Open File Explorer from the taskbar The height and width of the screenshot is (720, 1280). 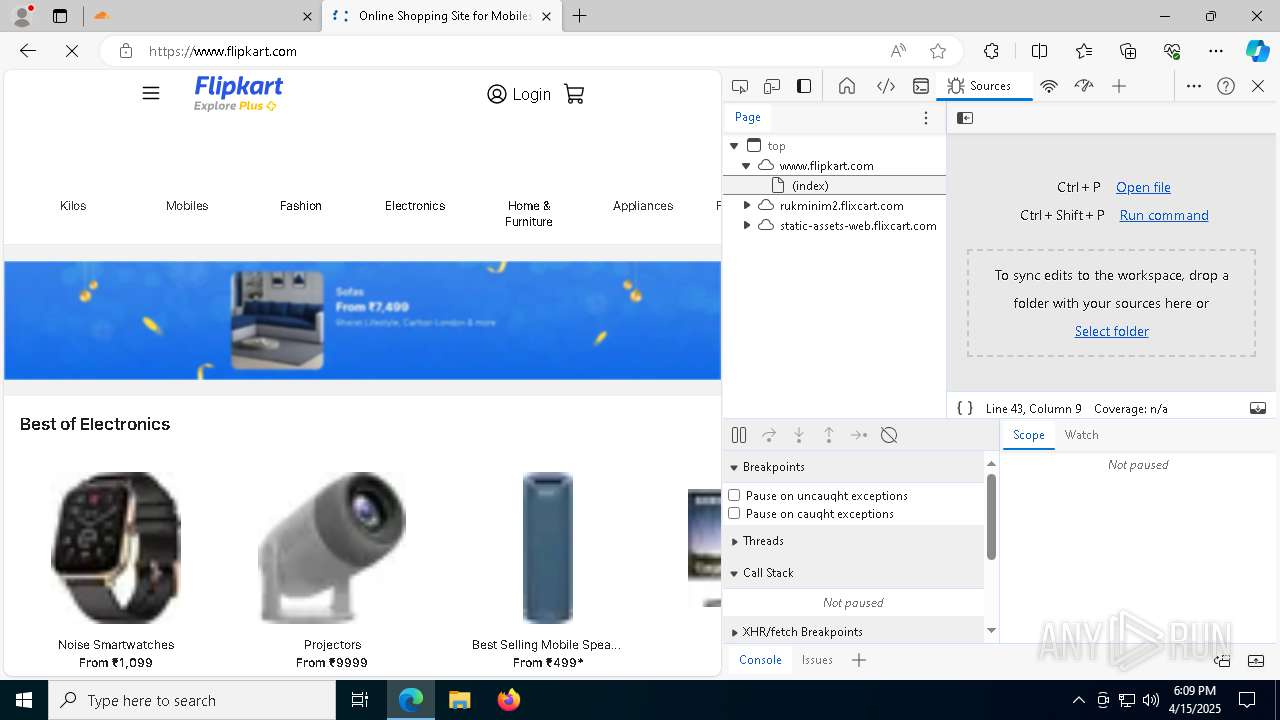pos(459,700)
